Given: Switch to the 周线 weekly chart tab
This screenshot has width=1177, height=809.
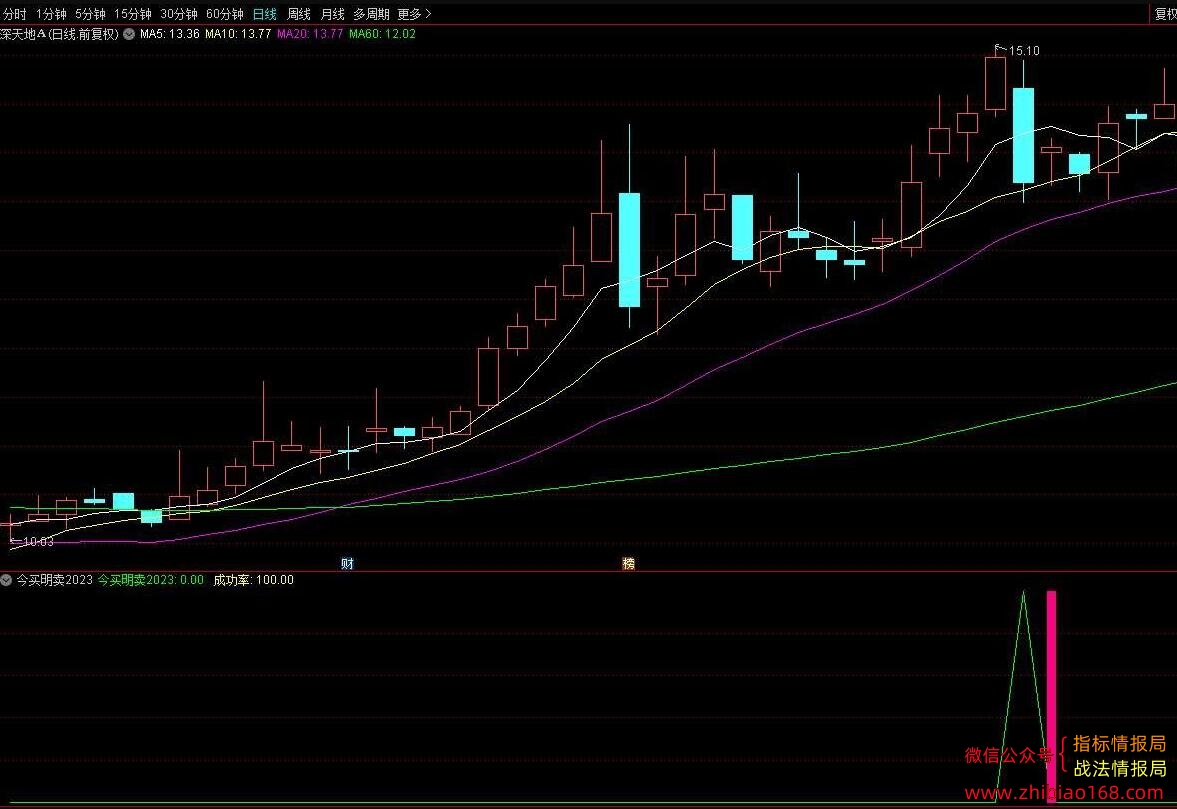Looking at the screenshot, I should pyautogui.click(x=299, y=14).
